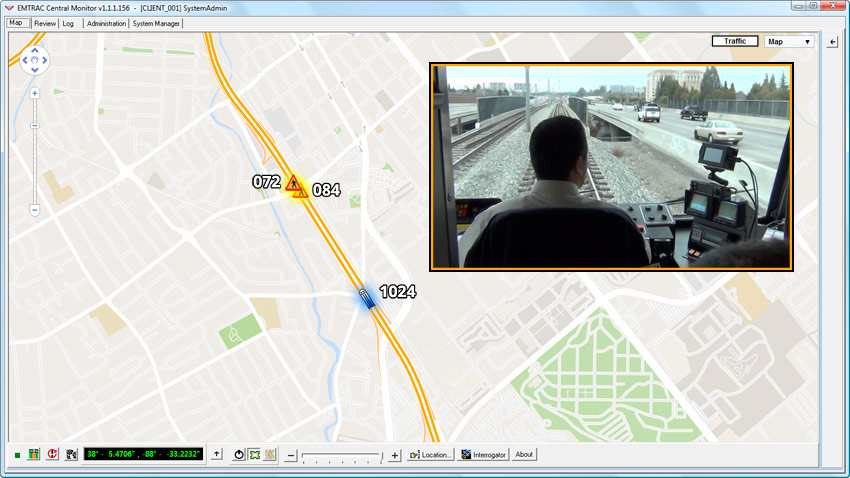Zoom in with the map plus button
Image resolution: width=850 pixels, height=478 pixels.
coord(35,93)
